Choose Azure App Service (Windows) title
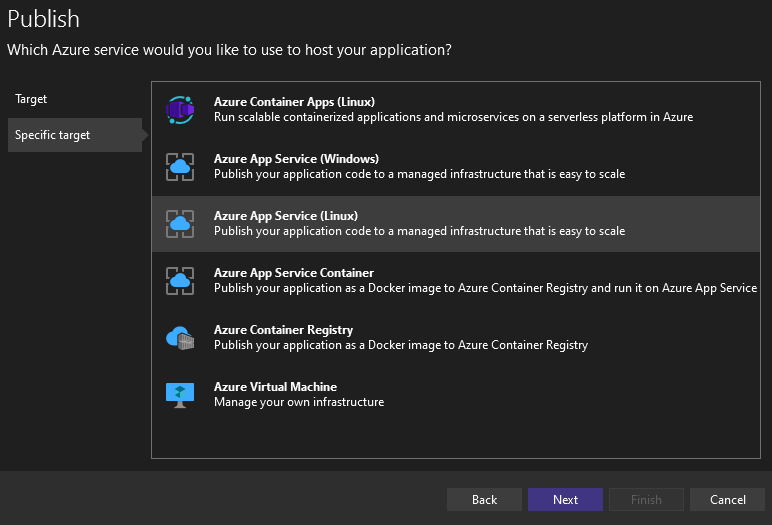 [x=296, y=159]
